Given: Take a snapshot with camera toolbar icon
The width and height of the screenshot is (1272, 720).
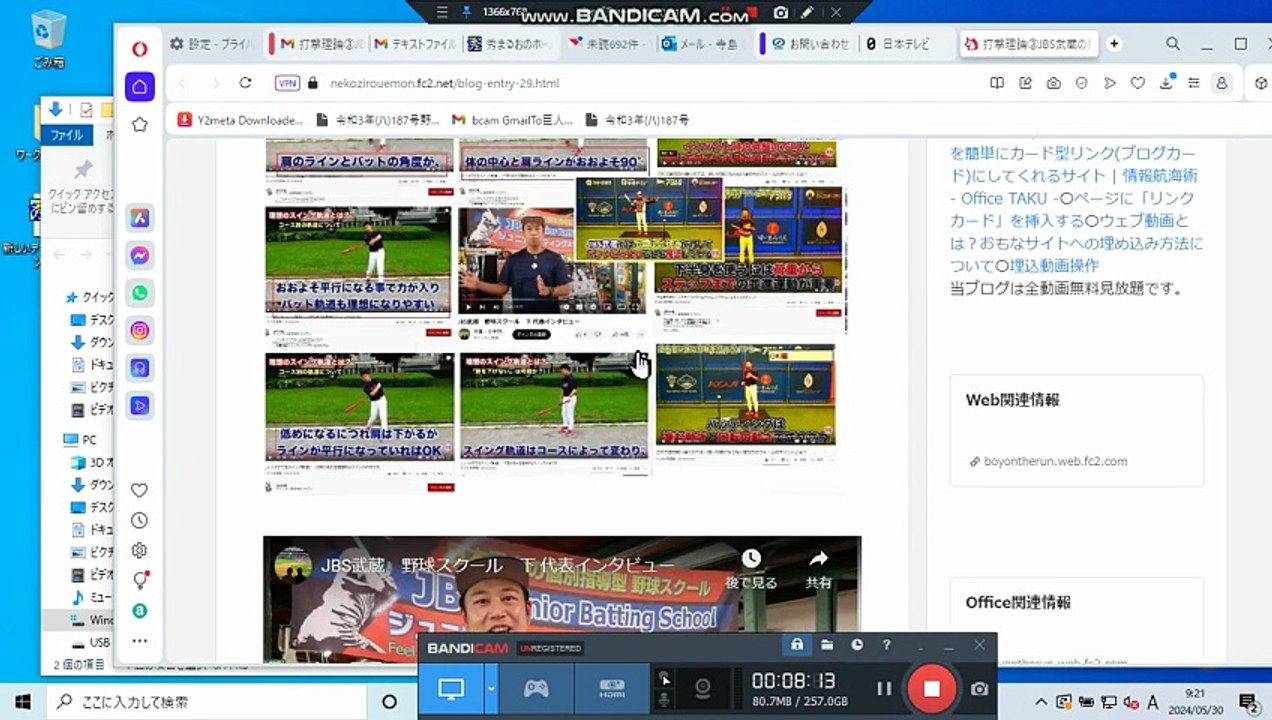Looking at the screenshot, I should click(x=1053, y=83).
